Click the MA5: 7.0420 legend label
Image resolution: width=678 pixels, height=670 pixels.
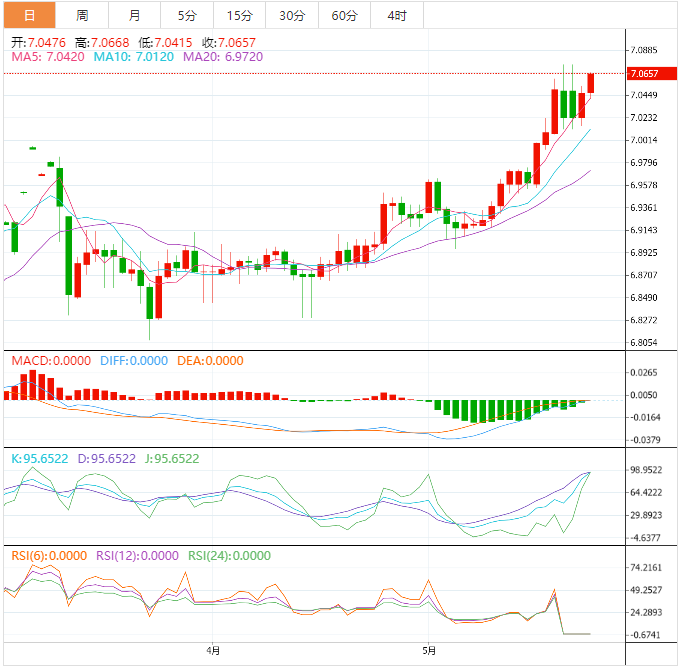click(x=48, y=57)
